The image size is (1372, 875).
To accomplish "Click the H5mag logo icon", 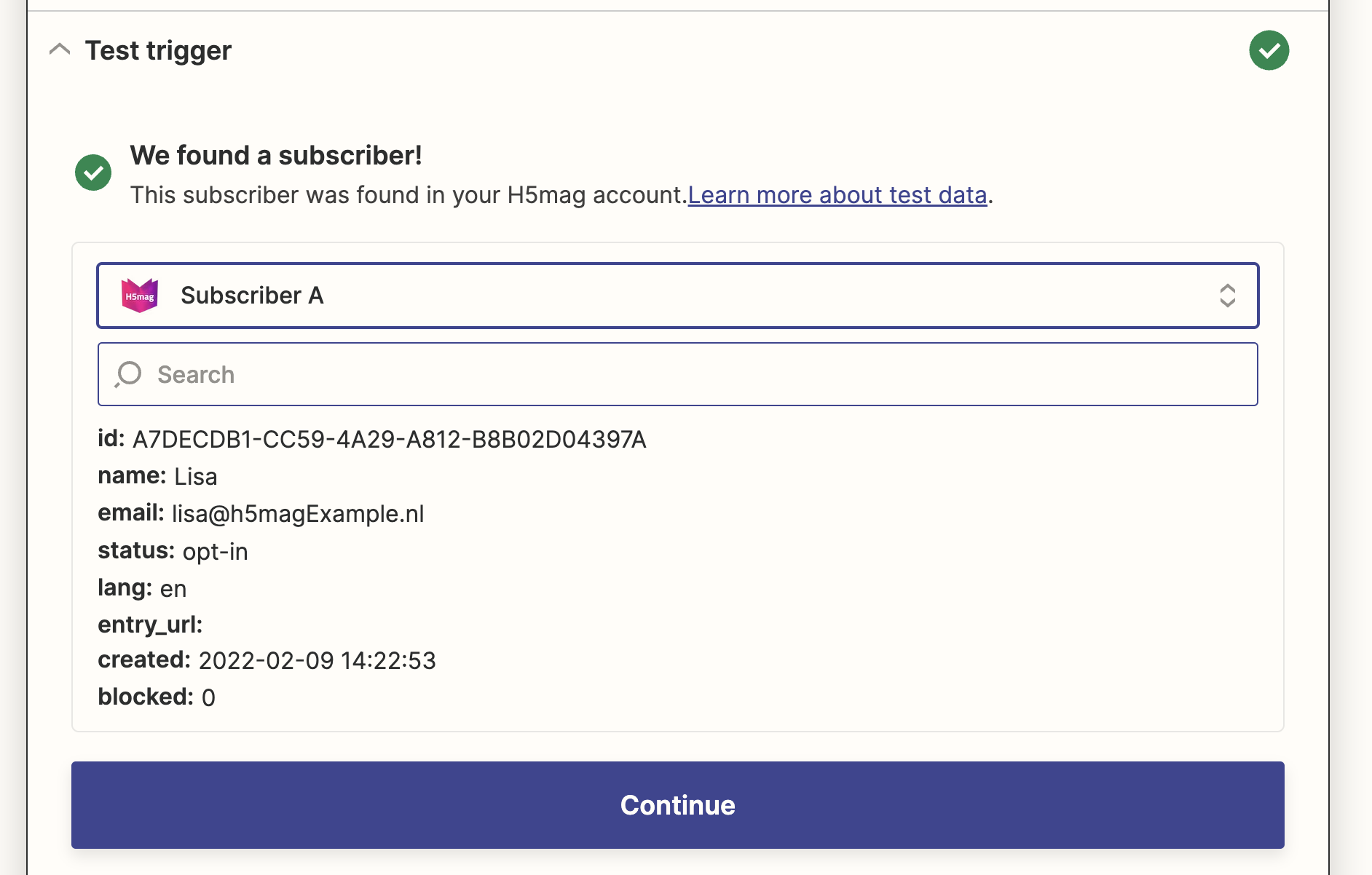I will [140, 296].
